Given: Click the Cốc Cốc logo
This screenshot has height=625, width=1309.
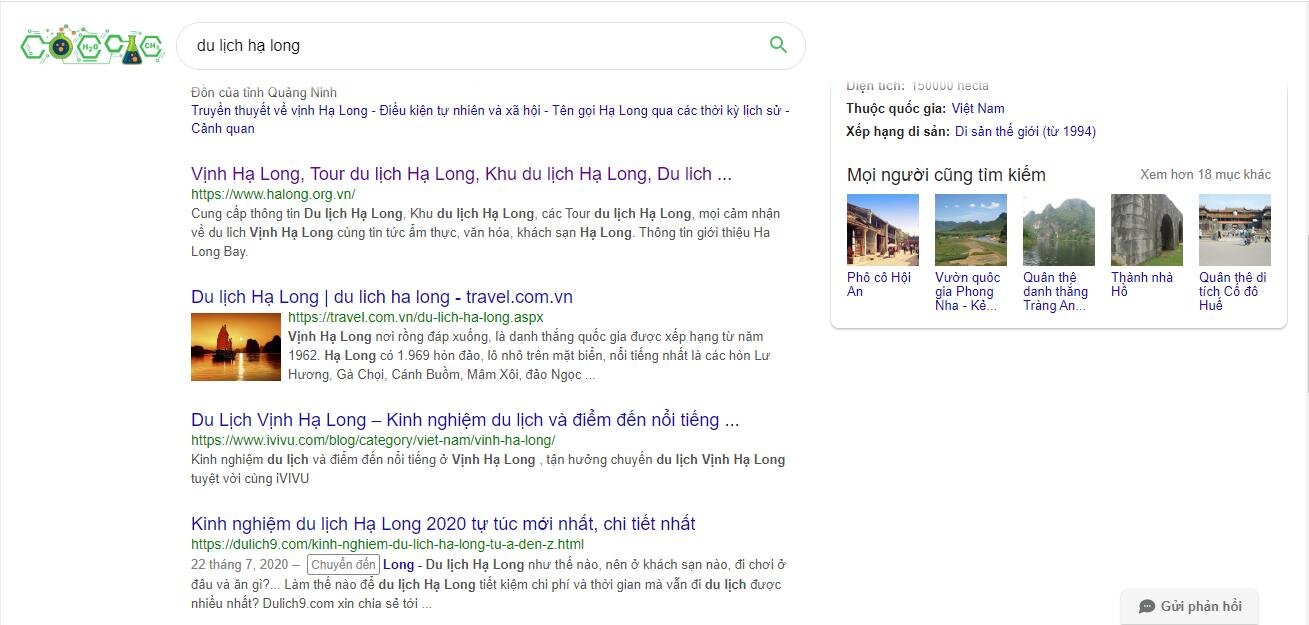Looking at the screenshot, I should click(x=92, y=45).
